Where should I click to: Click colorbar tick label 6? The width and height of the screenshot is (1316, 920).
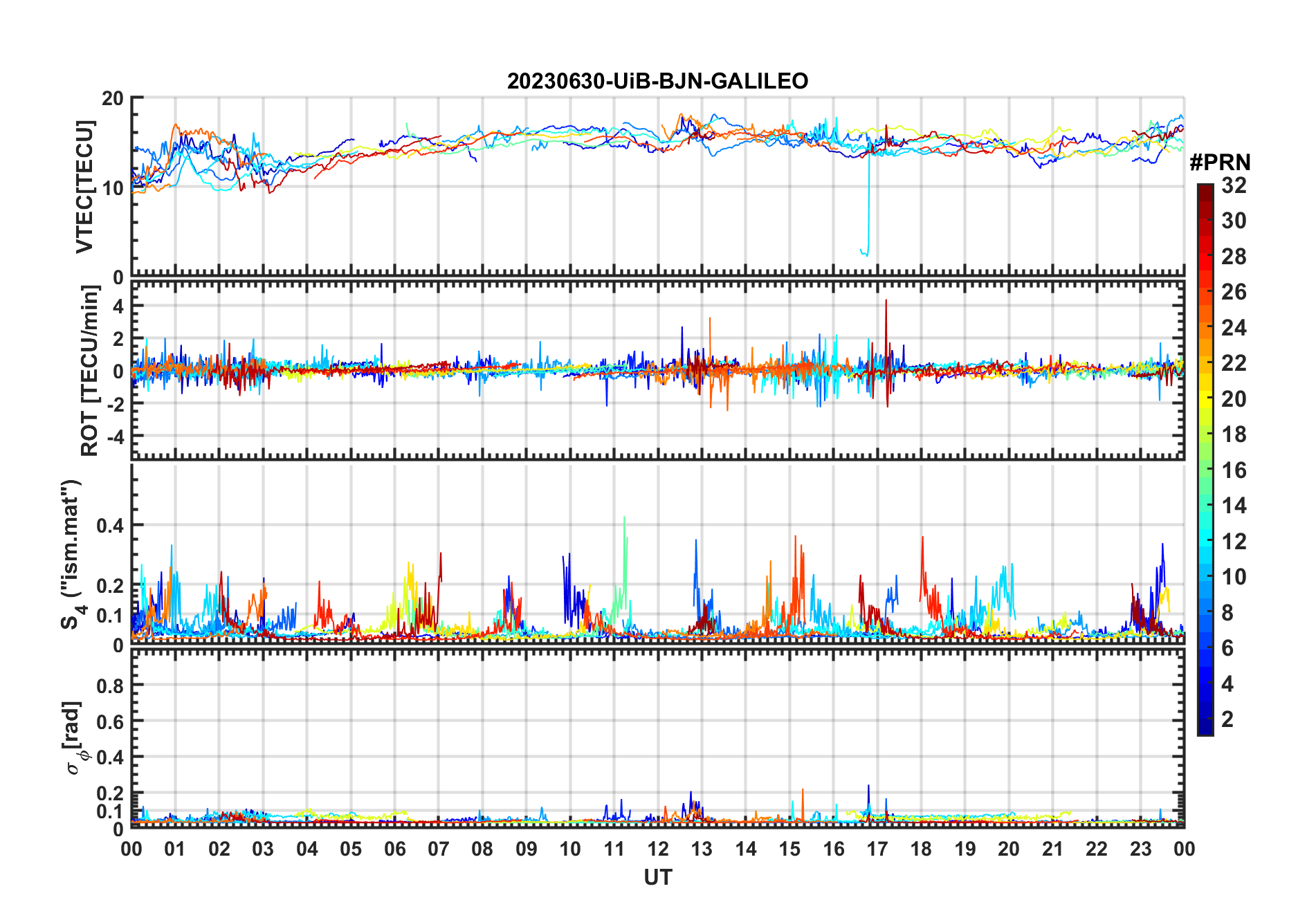tap(1227, 648)
